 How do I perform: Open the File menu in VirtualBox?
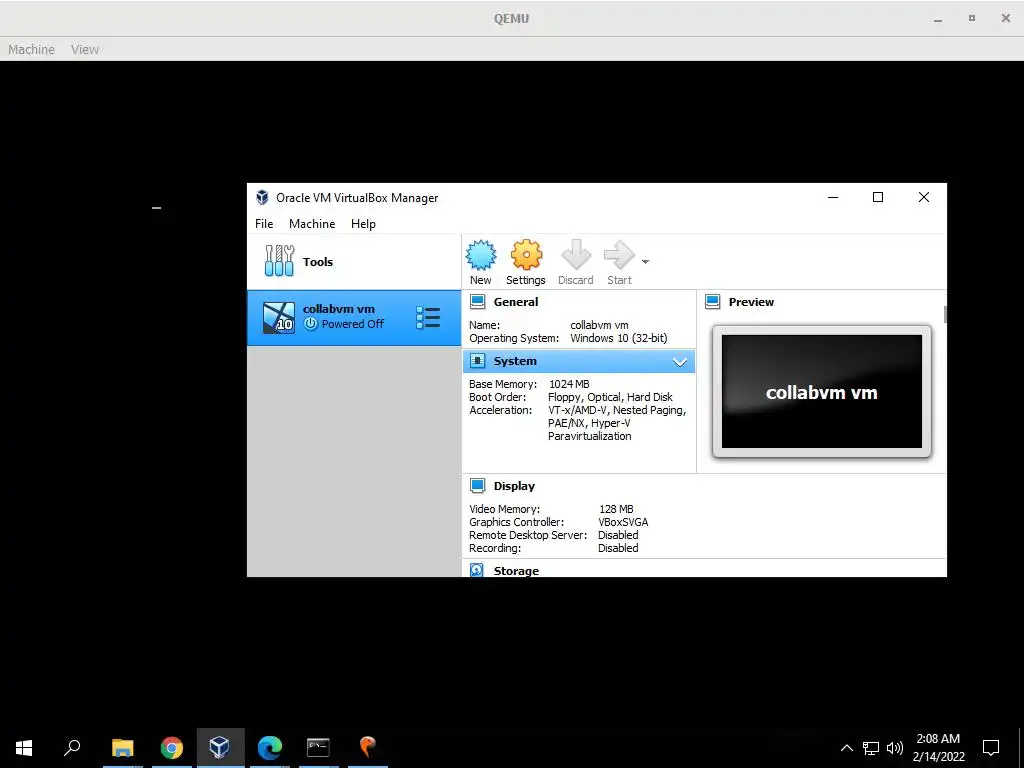tap(264, 224)
